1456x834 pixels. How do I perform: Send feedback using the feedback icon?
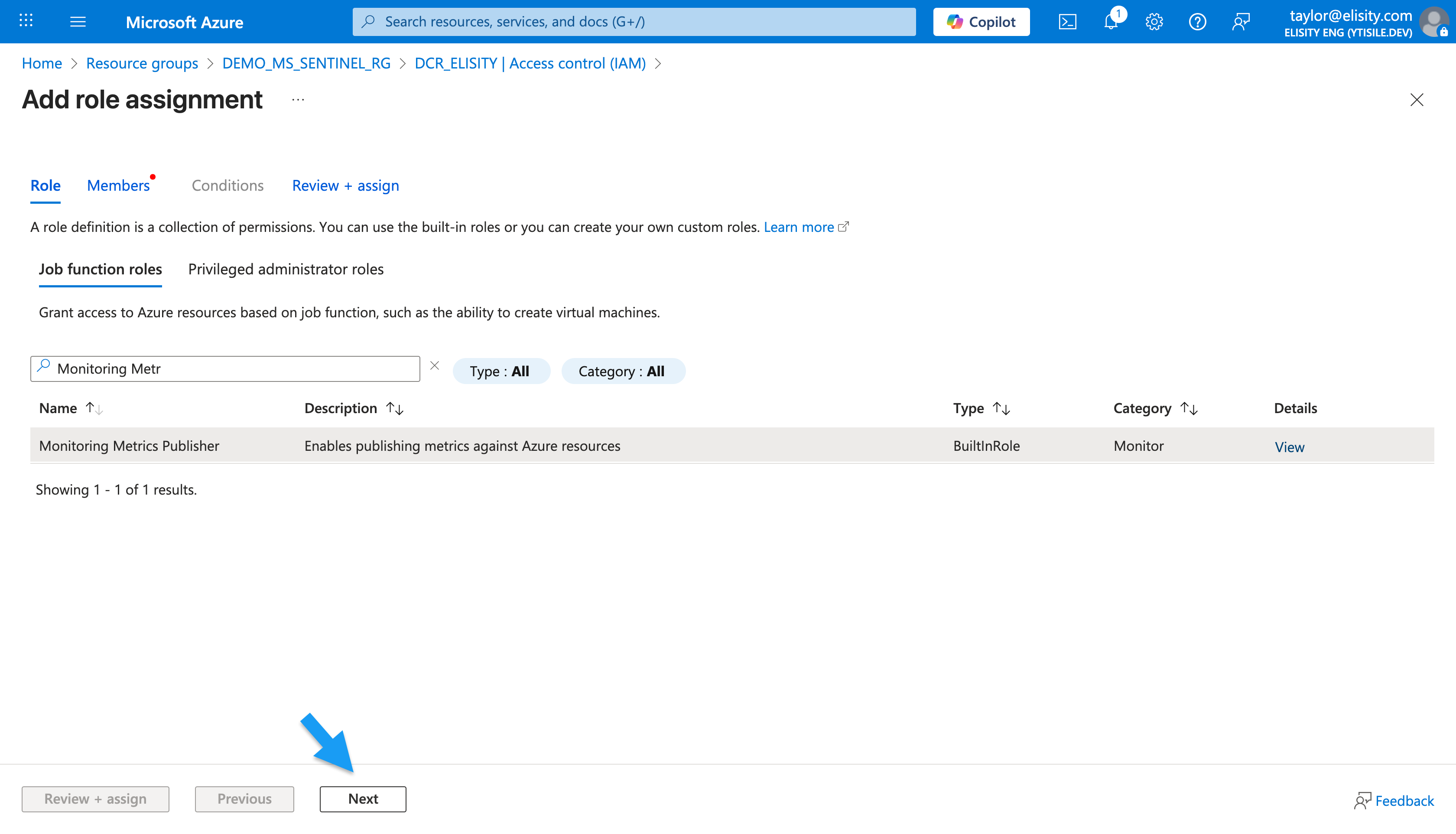point(1241,21)
